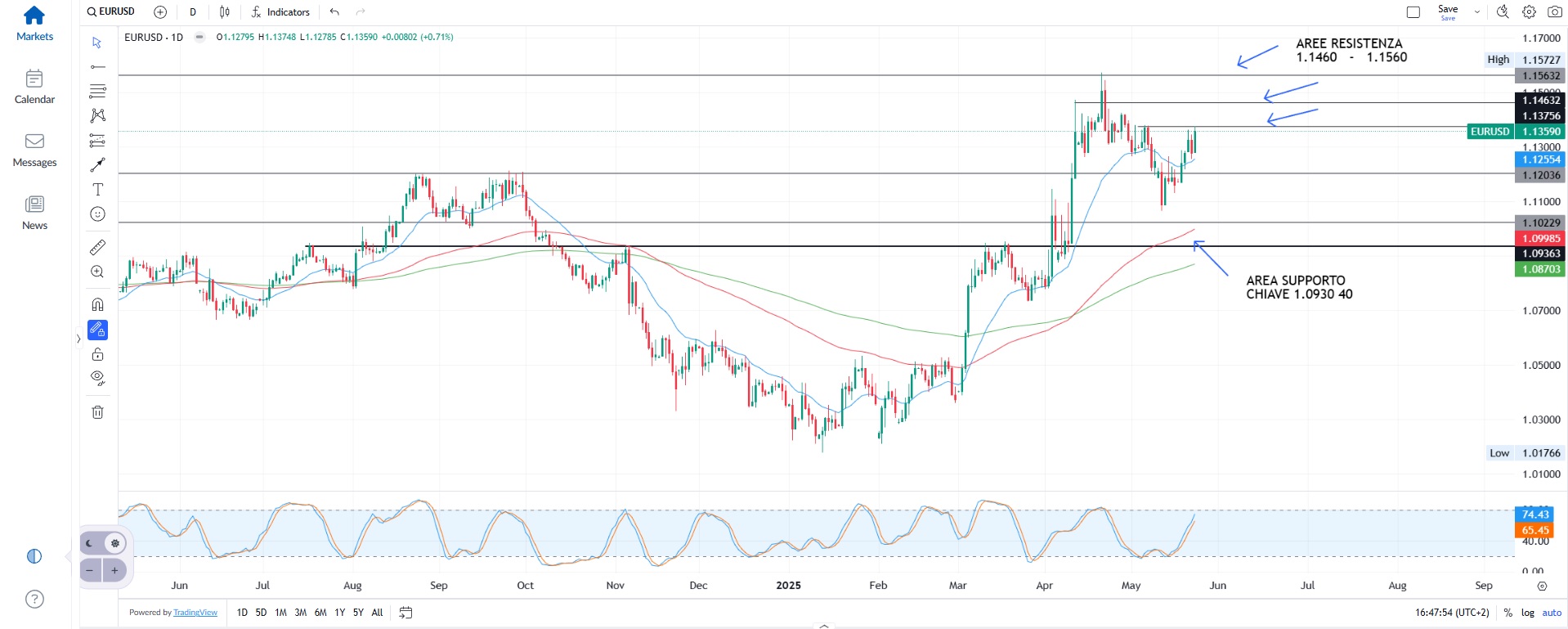Toggle log scale on price axis
This screenshot has height=629, width=1568.
[1527, 613]
